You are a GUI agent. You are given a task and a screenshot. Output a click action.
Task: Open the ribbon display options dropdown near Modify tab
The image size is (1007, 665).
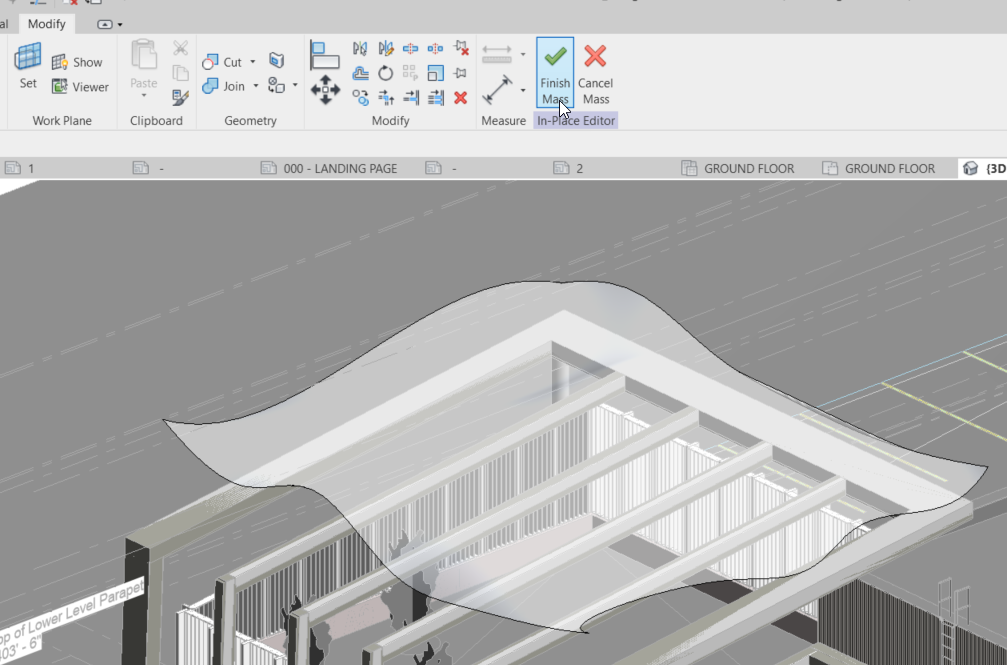pyautogui.click(x=109, y=24)
